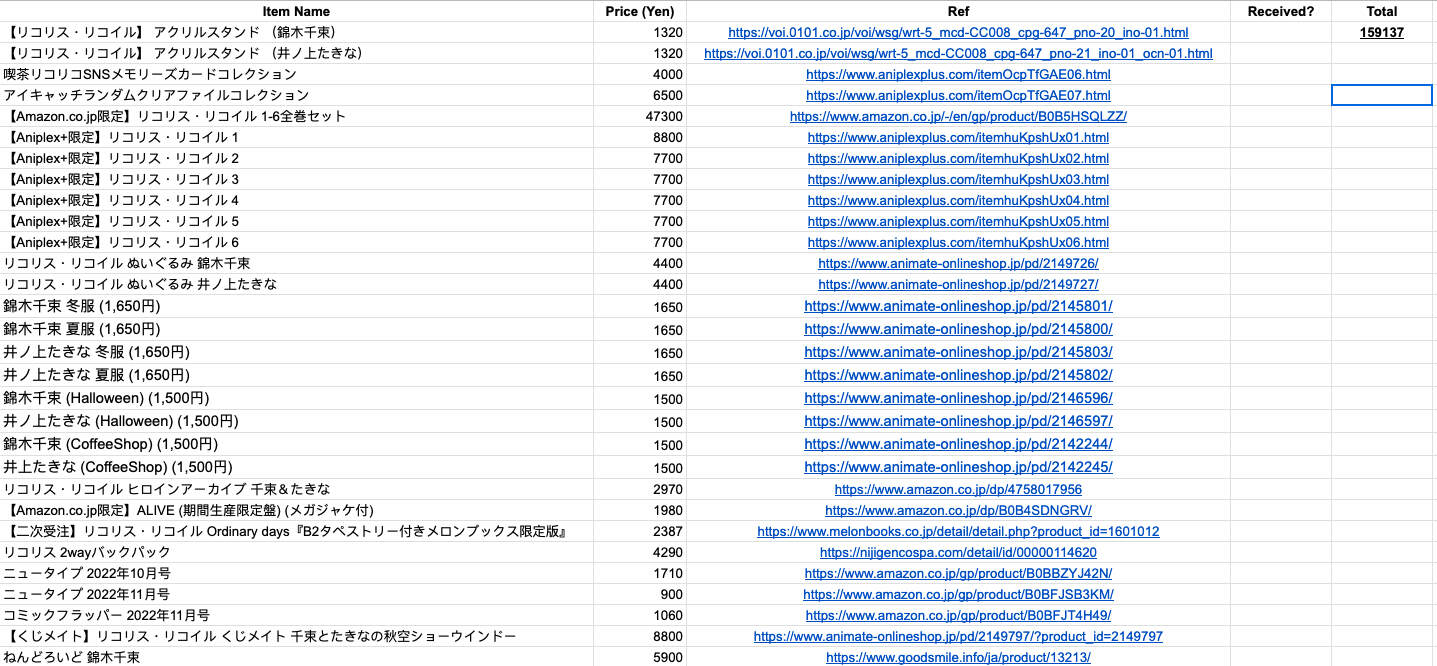Select ねんどろいど 錦木千束 cell
This screenshot has height=666, width=1437.
click(x=296, y=658)
